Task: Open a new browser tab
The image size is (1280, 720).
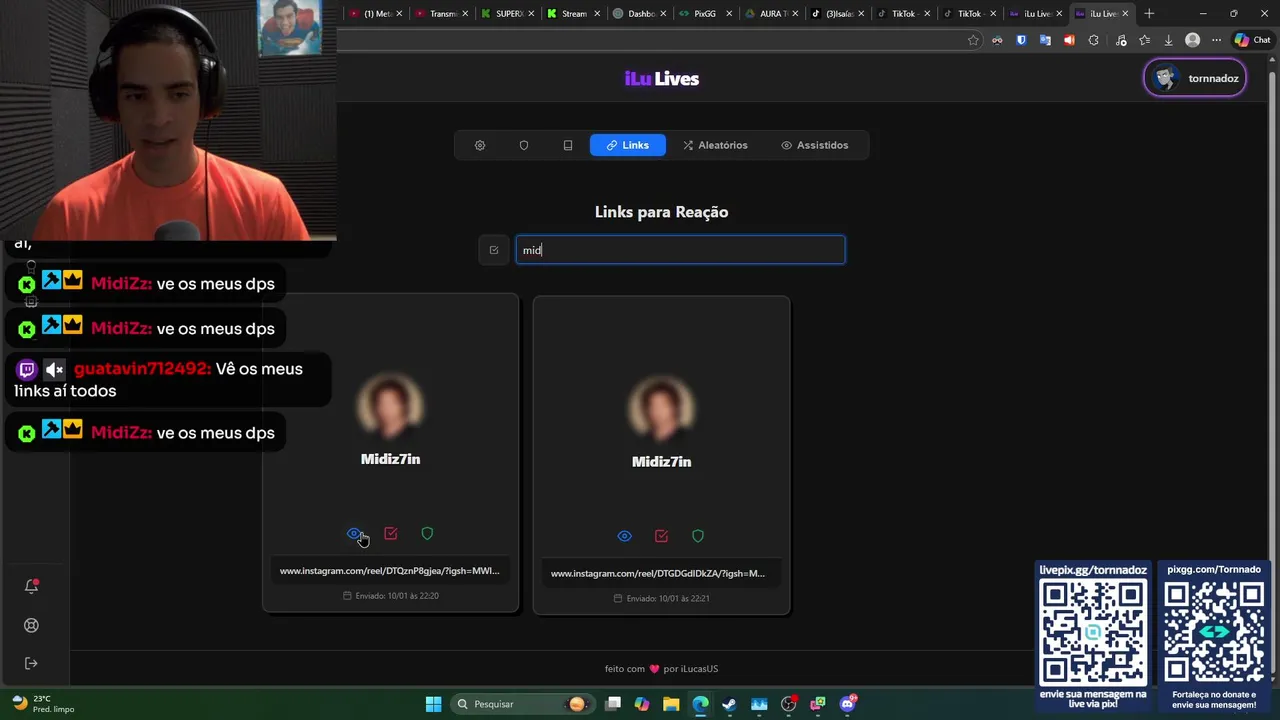Action: click(x=1149, y=14)
